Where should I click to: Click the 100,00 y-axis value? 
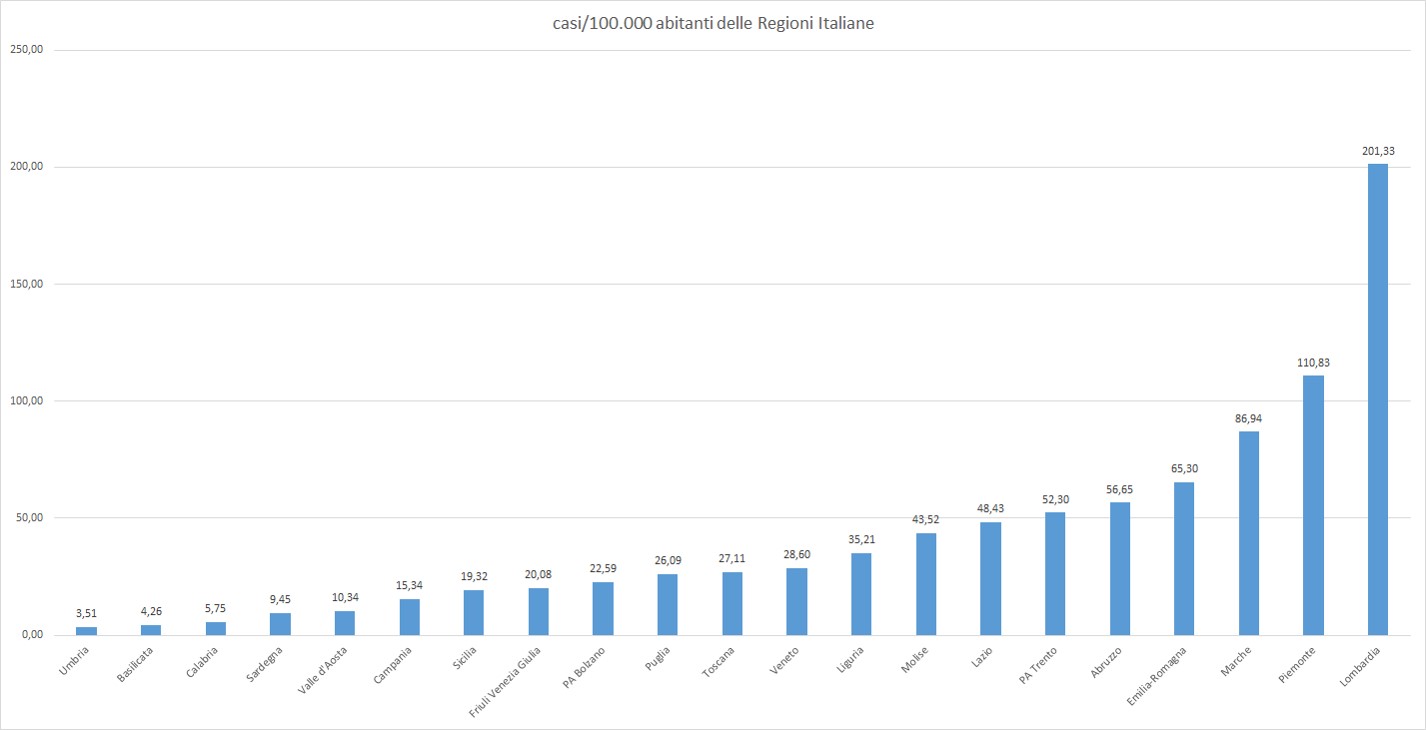[x=24, y=401]
